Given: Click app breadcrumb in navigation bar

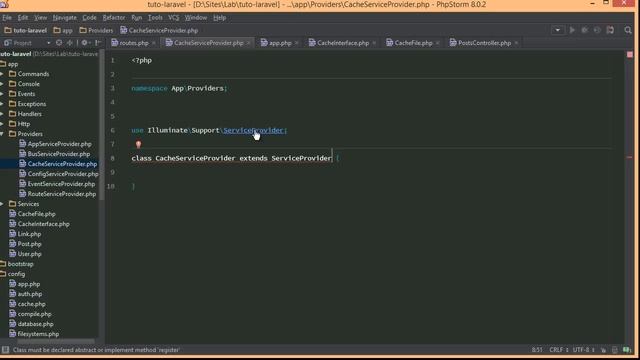Looking at the screenshot, I should (63, 30).
